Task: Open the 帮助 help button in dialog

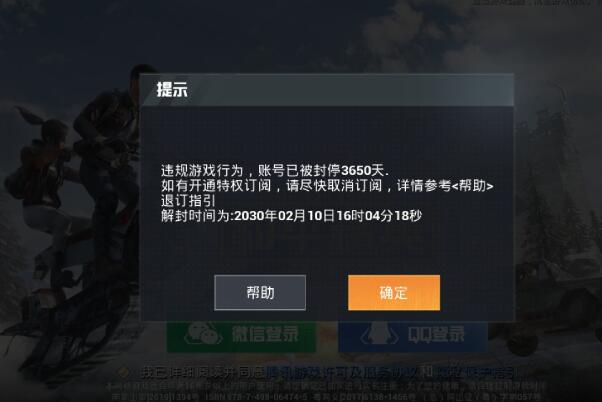Action: [260, 293]
